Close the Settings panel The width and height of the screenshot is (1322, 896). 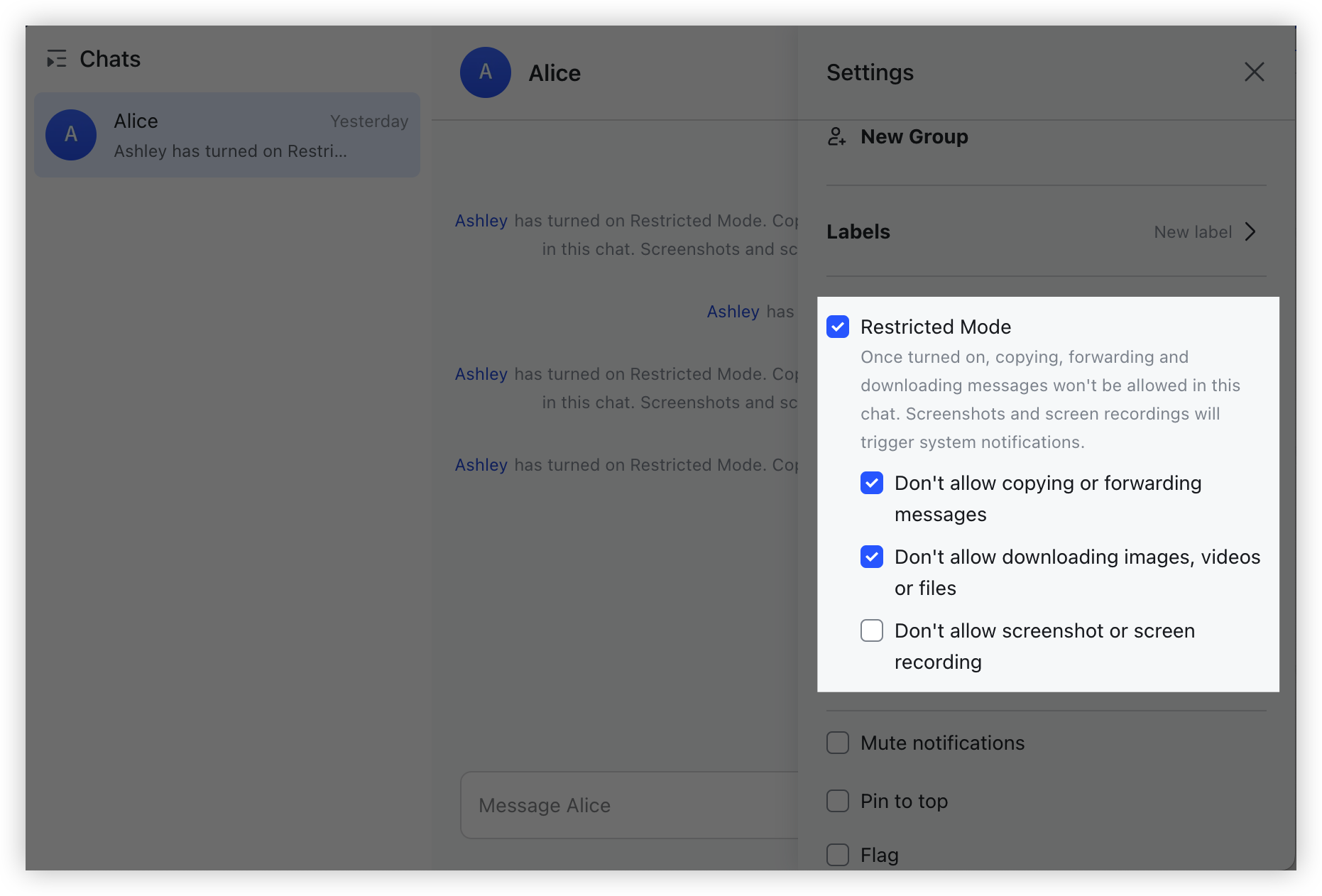tap(1254, 72)
